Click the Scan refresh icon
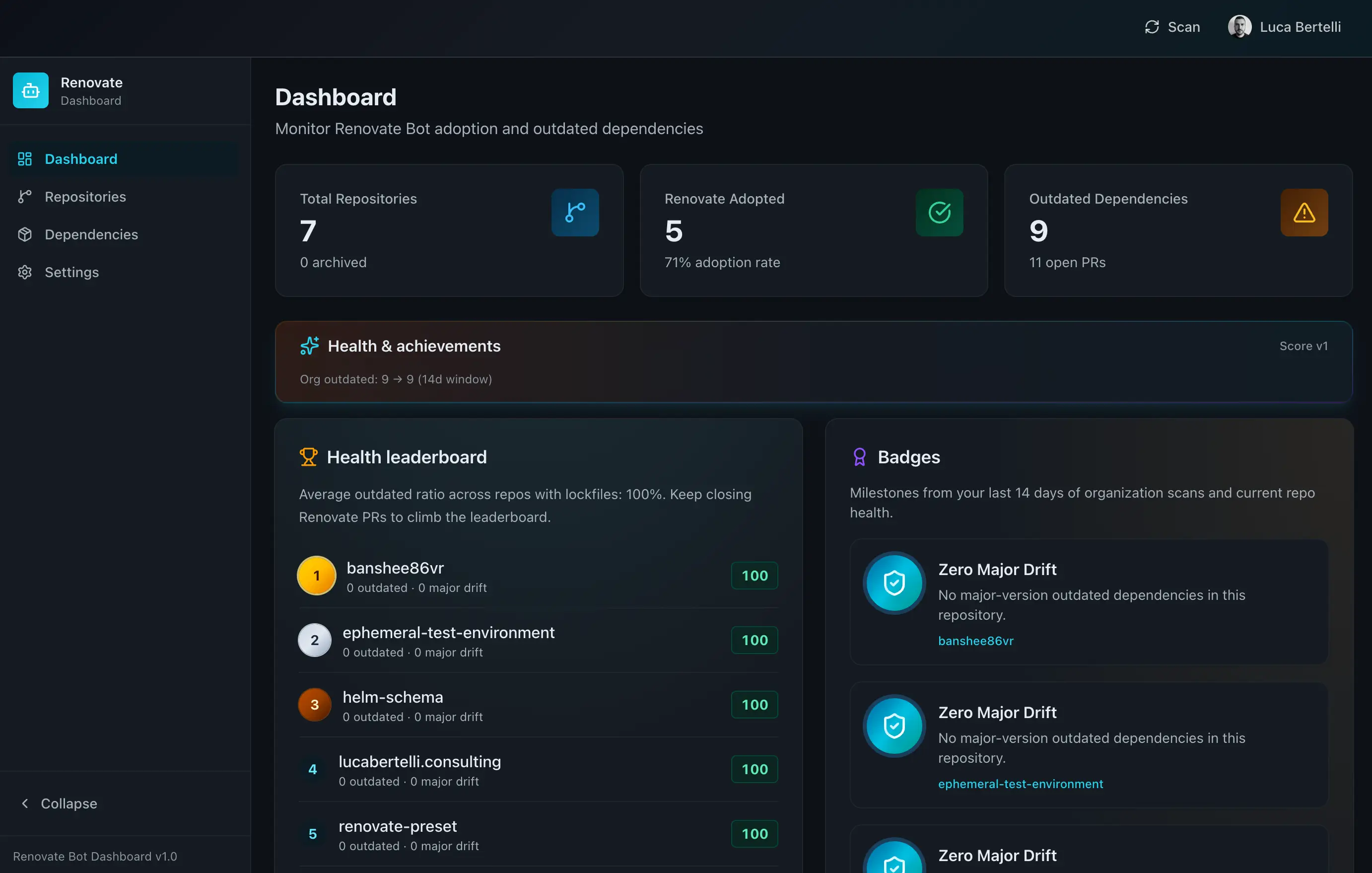Viewport: 1372px width, 873px height. click(x=1152, y=27)
